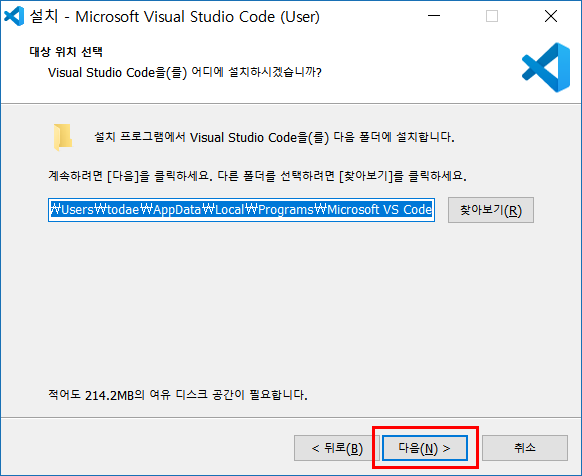Click the 'Visual Studio Code을(를) 어디에 설치하시겠습니까?' text
Viewport: 582px width, 476px height.
[184, 72]
